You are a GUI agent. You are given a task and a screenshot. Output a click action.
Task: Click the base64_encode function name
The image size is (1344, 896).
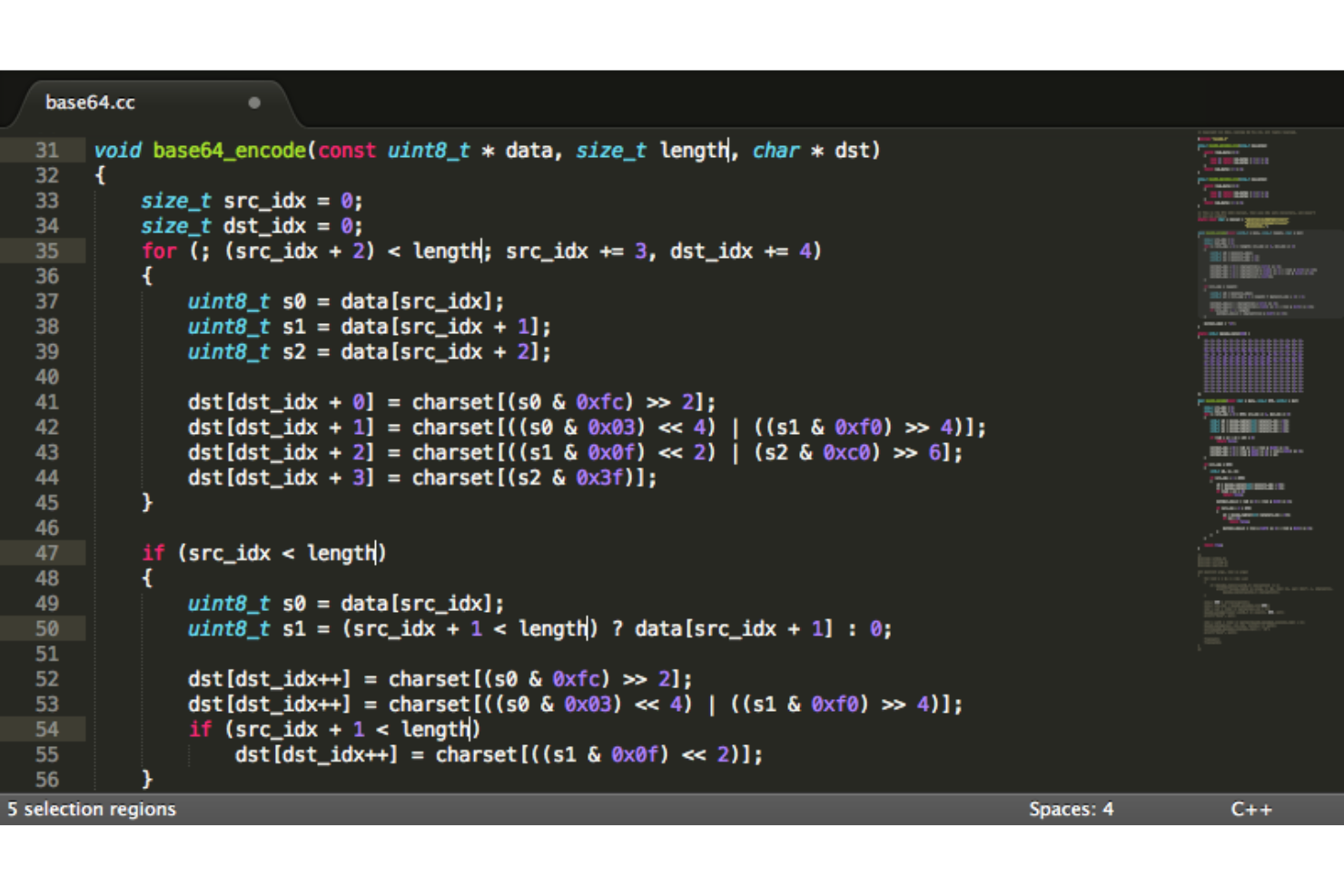229,151
